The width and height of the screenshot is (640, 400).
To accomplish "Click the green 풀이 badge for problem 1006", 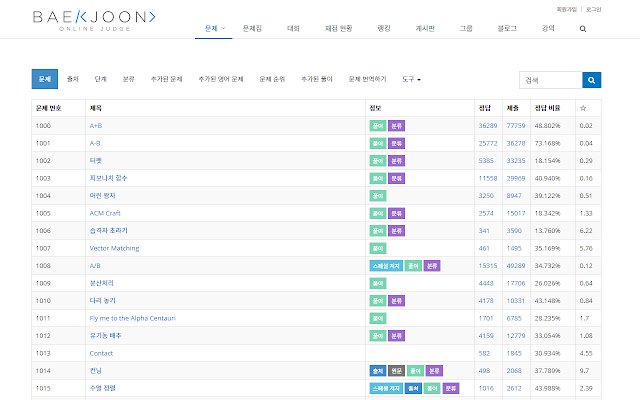I will click(x=378, y=231).
